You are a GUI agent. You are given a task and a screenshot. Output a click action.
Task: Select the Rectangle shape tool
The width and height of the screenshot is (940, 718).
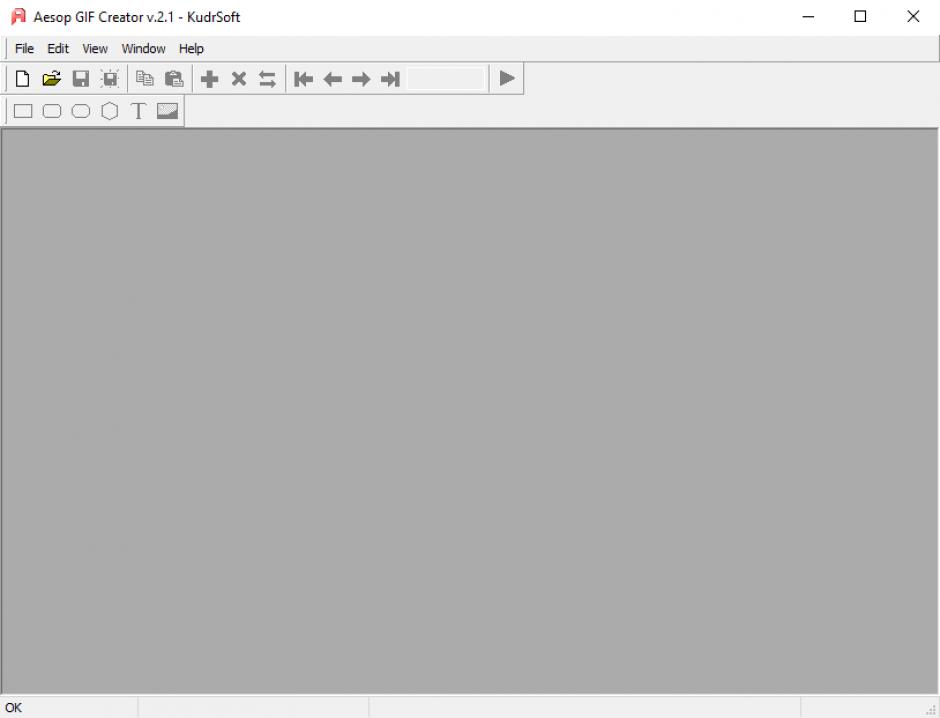tap(23, 111)
